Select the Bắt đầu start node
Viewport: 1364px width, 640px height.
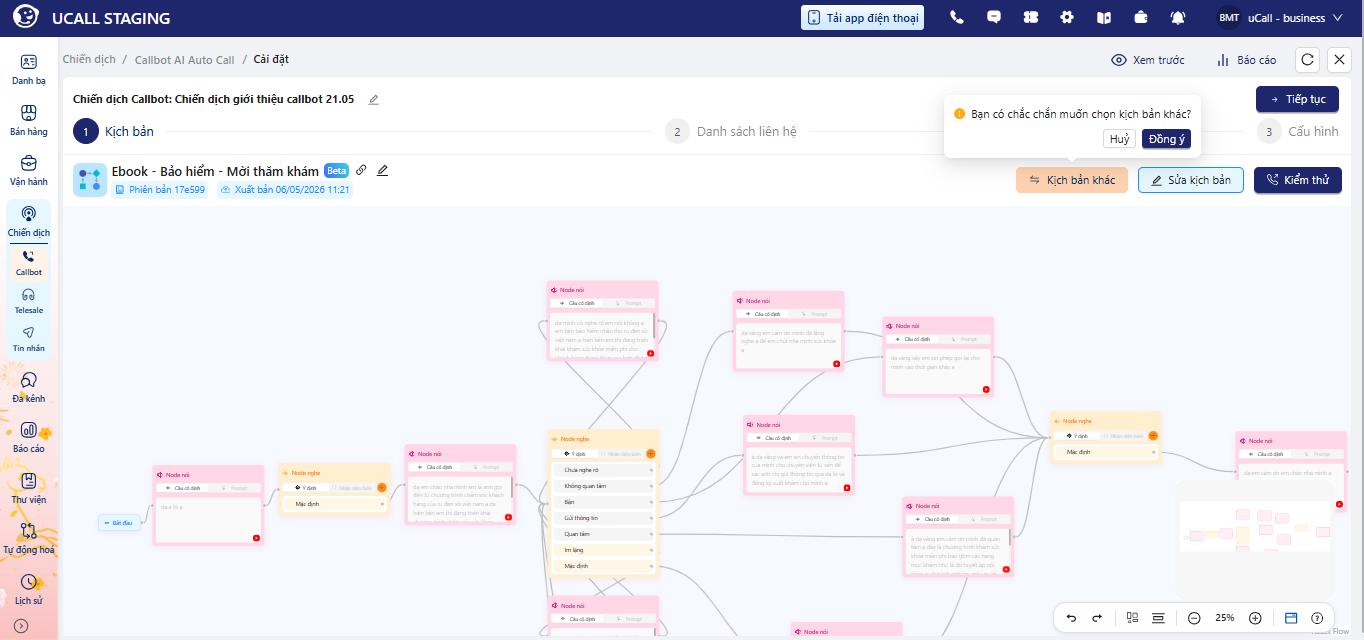(119, 523)
